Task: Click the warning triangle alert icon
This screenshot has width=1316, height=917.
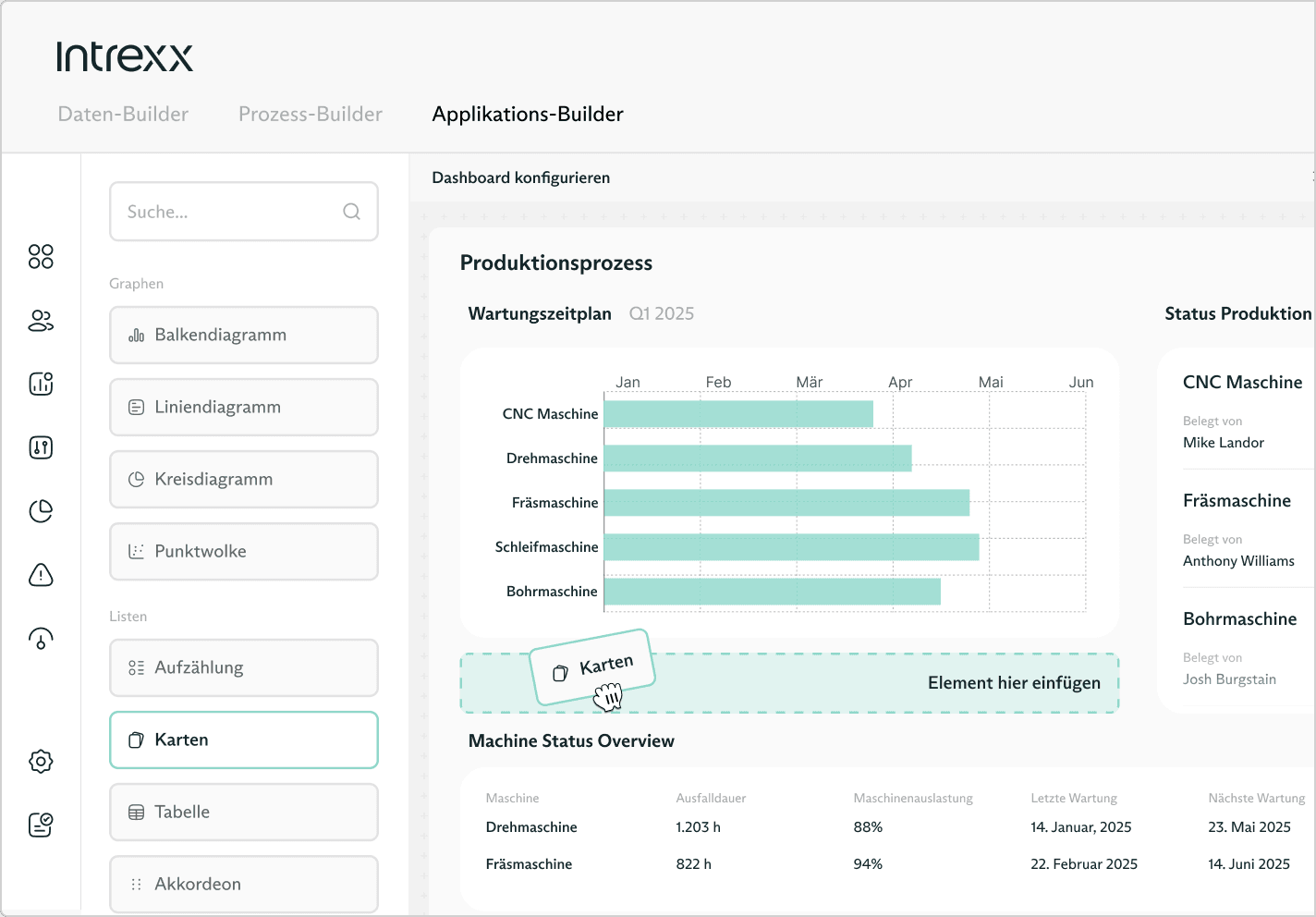Action: (x=41, y=575)
